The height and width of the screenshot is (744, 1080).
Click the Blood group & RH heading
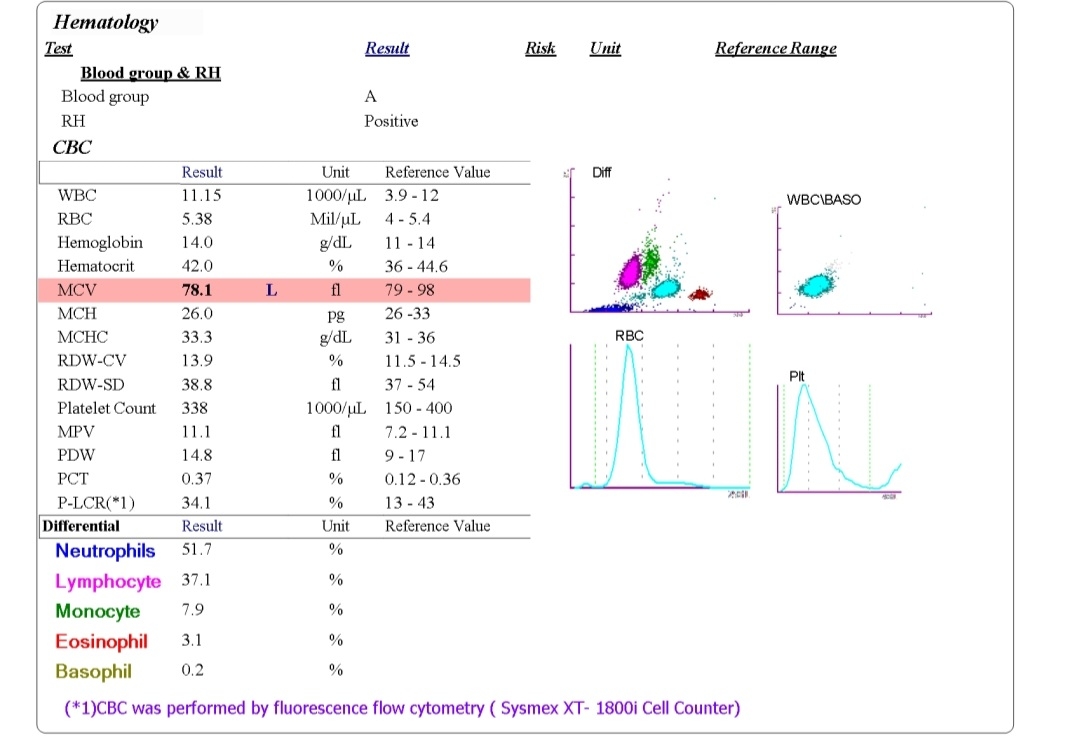click(151, 73)
